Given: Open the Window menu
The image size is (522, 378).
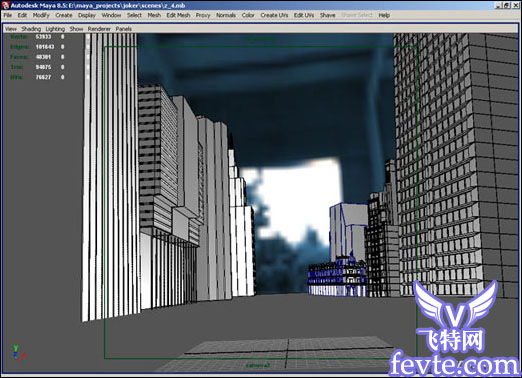Looking at the screenshot, I should click(x=111, y=15).
